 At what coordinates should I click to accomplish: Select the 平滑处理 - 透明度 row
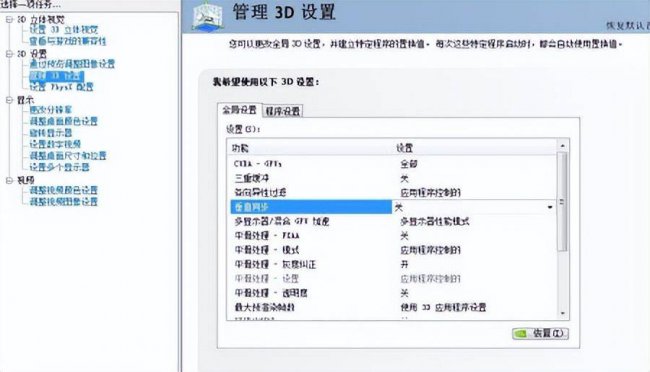coord(392,293)
